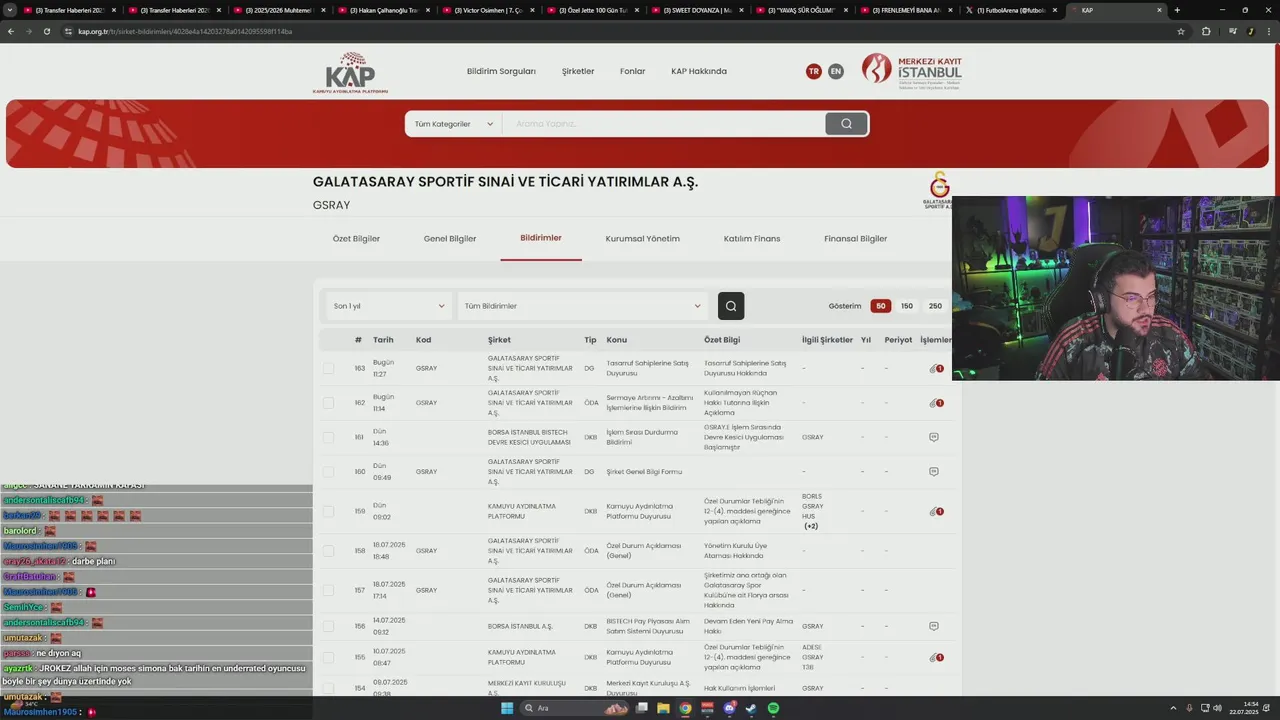
Task: Click the Windows taskbar Ara search box
Action: click(574, 708)
